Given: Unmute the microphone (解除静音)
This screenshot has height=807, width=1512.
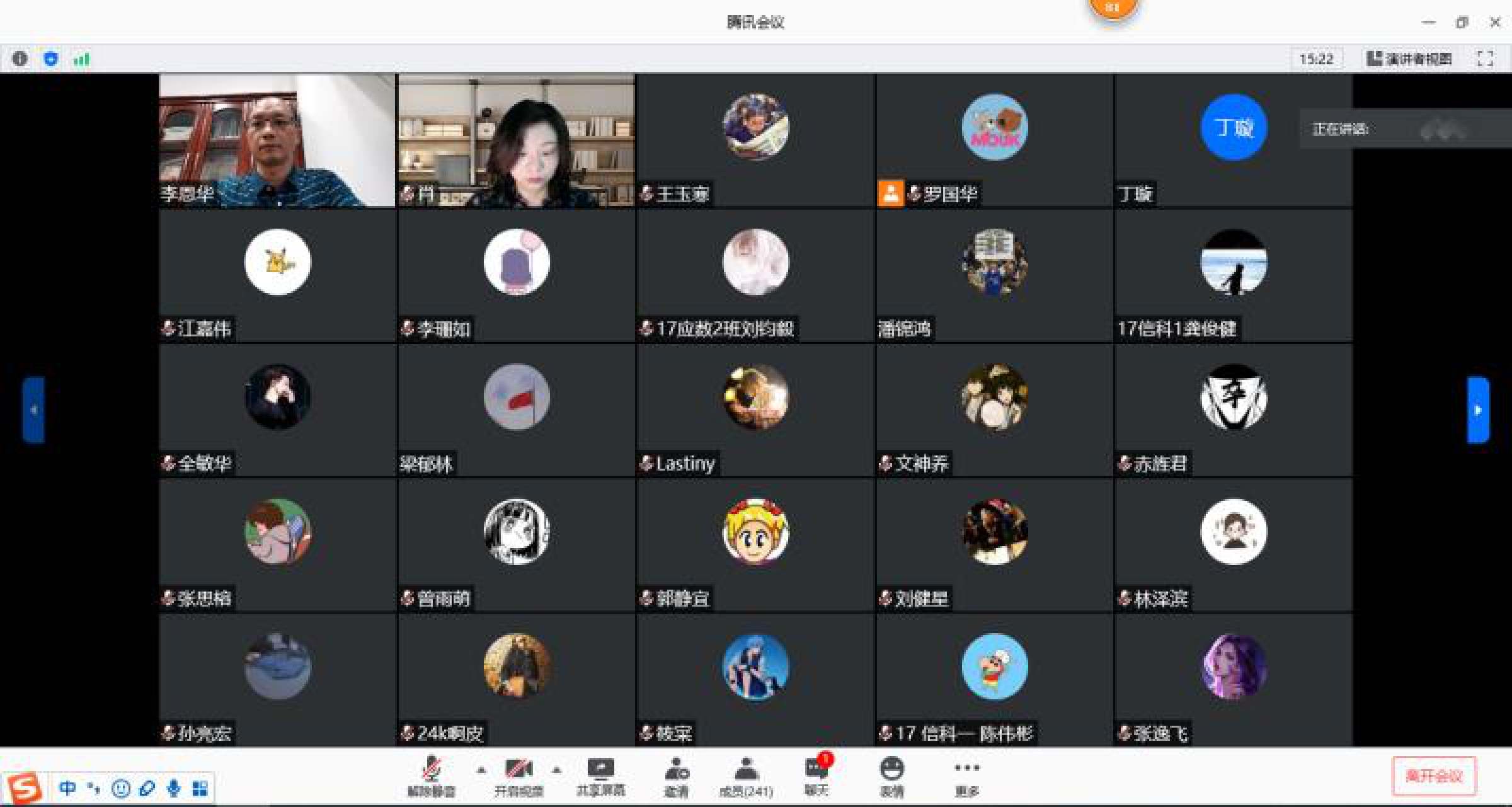Looking at the screenshot, I should [432, 776].
